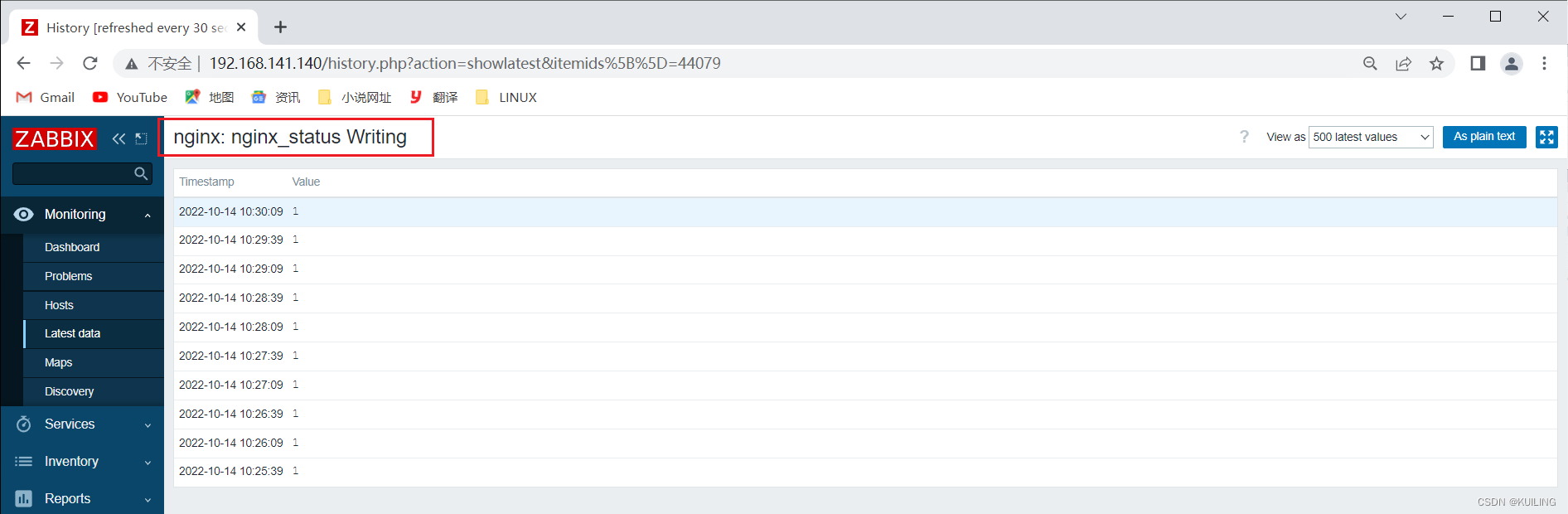1568x514 pixels.
Task: Click the share page icon
Action: (x=1403, y=63)
